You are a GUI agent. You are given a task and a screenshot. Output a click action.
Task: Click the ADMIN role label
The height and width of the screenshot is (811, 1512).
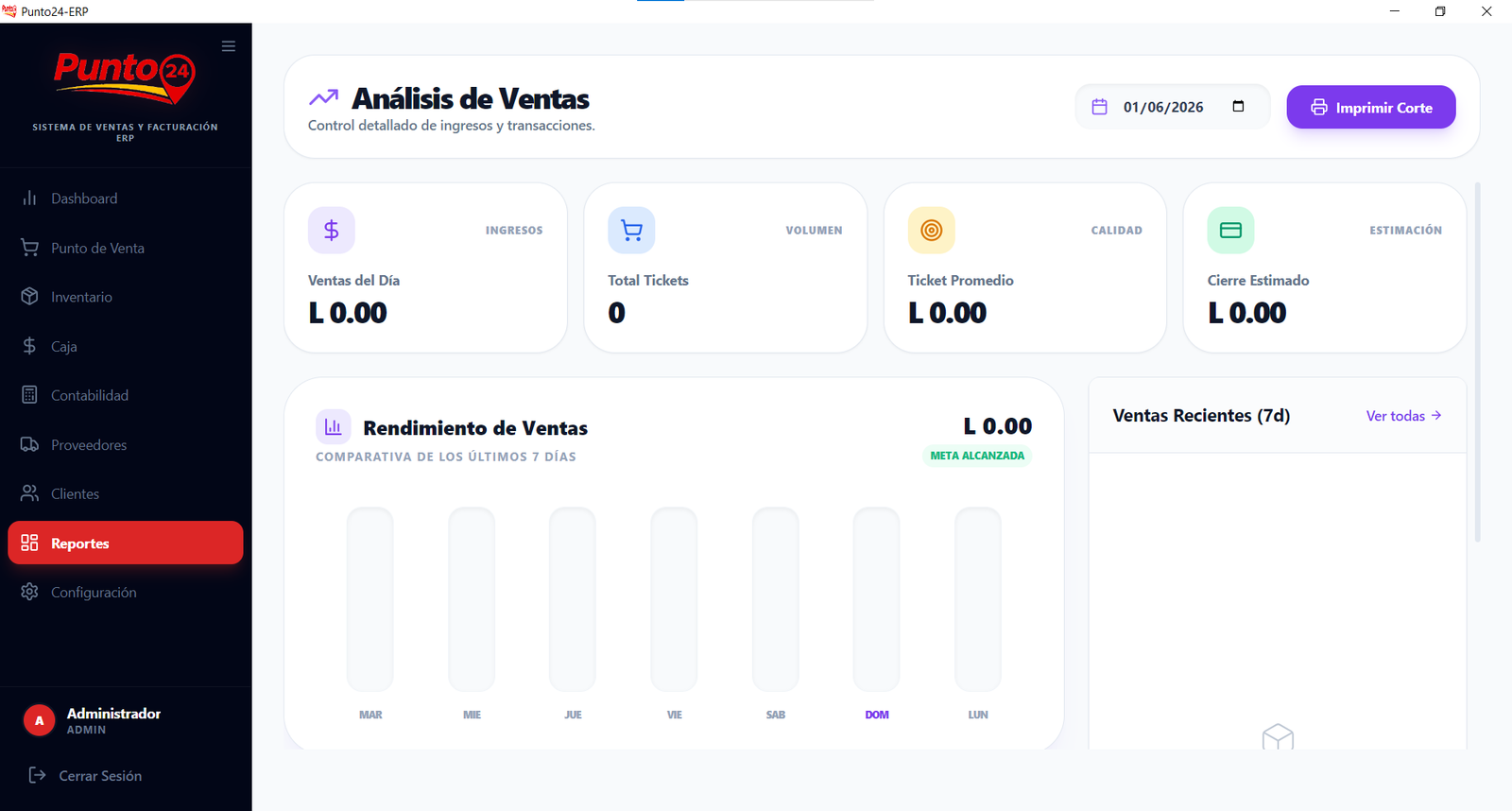coord(86,730)
